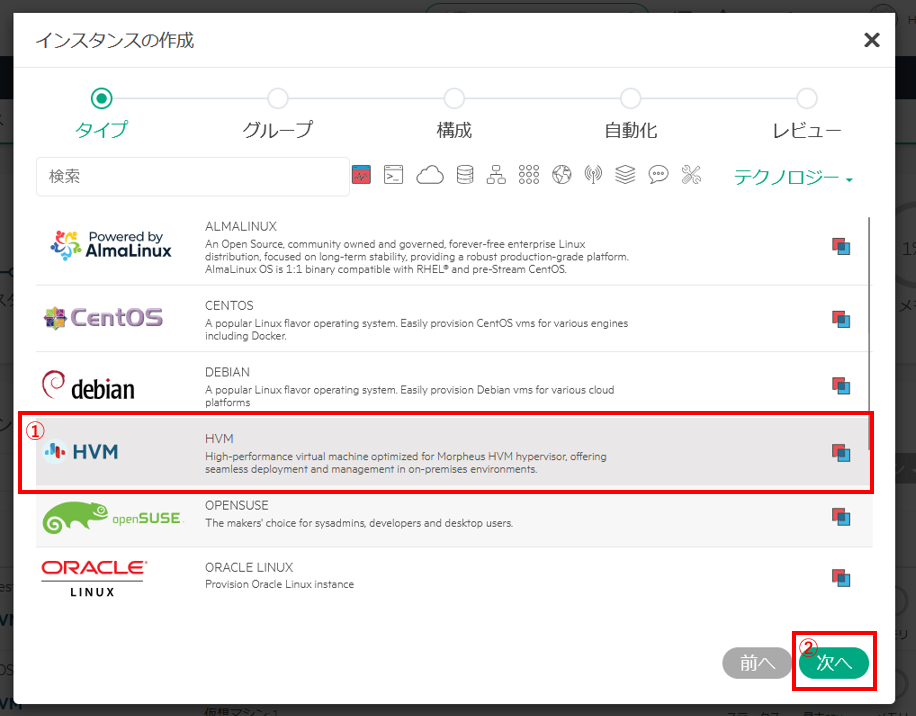Jump to the レビュー wizard step
916x716 pixels.
point(807,98)
